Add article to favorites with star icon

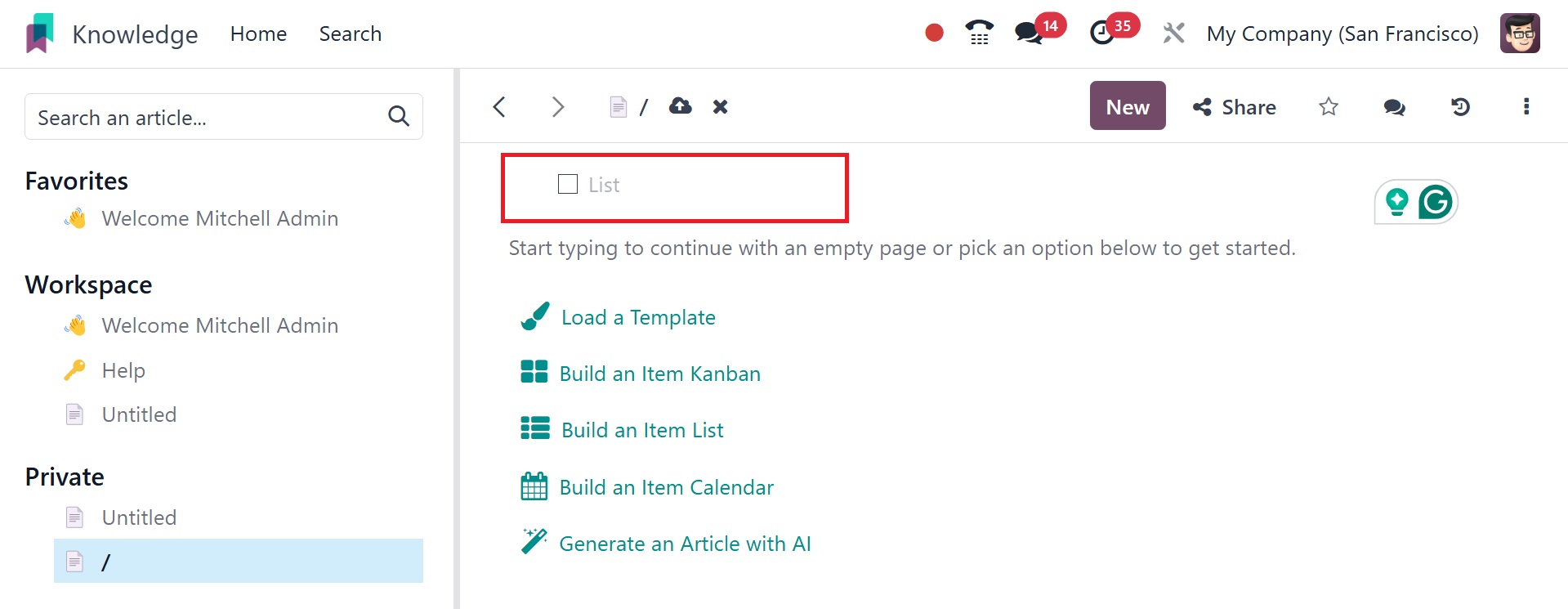1329,106
